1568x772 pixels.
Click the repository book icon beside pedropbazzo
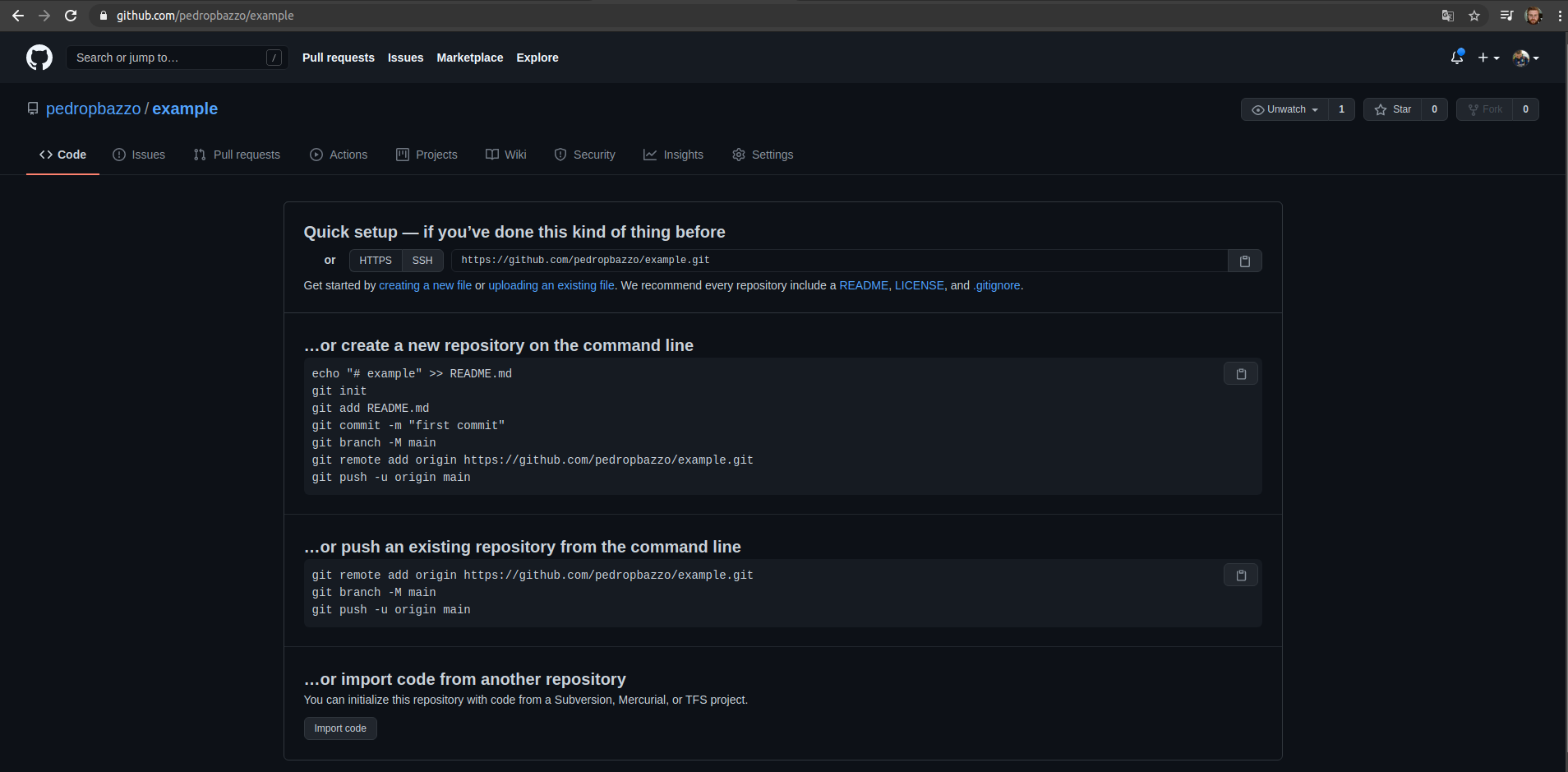33,109
